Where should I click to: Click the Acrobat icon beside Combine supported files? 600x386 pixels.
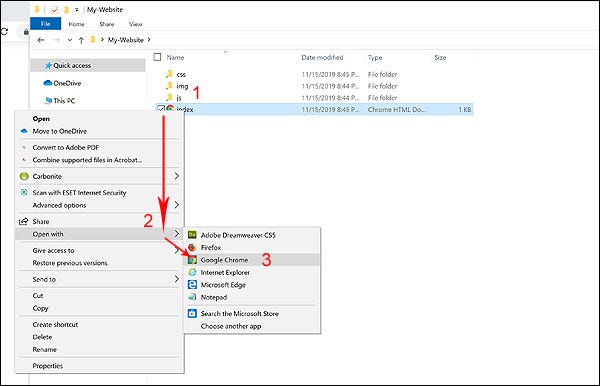24,160
